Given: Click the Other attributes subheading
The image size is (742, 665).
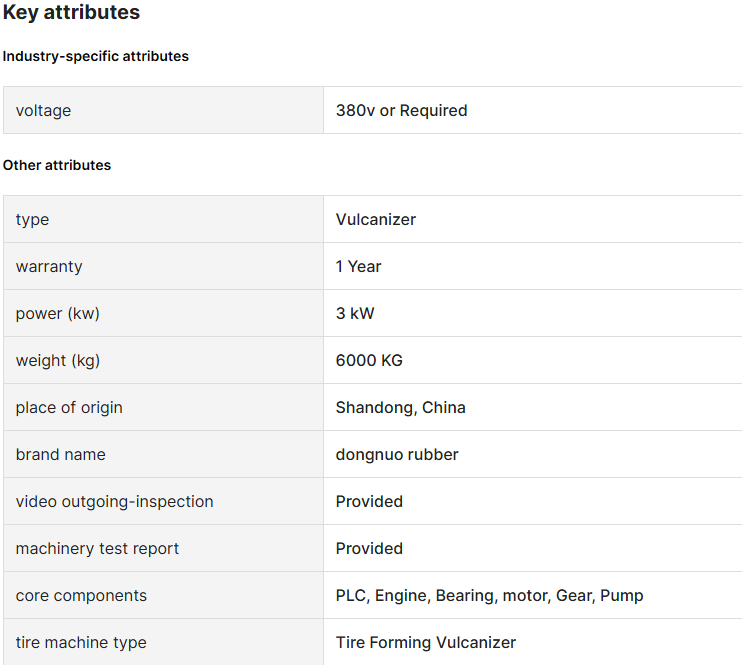Looking at the screenshot, I should (57, 165).
